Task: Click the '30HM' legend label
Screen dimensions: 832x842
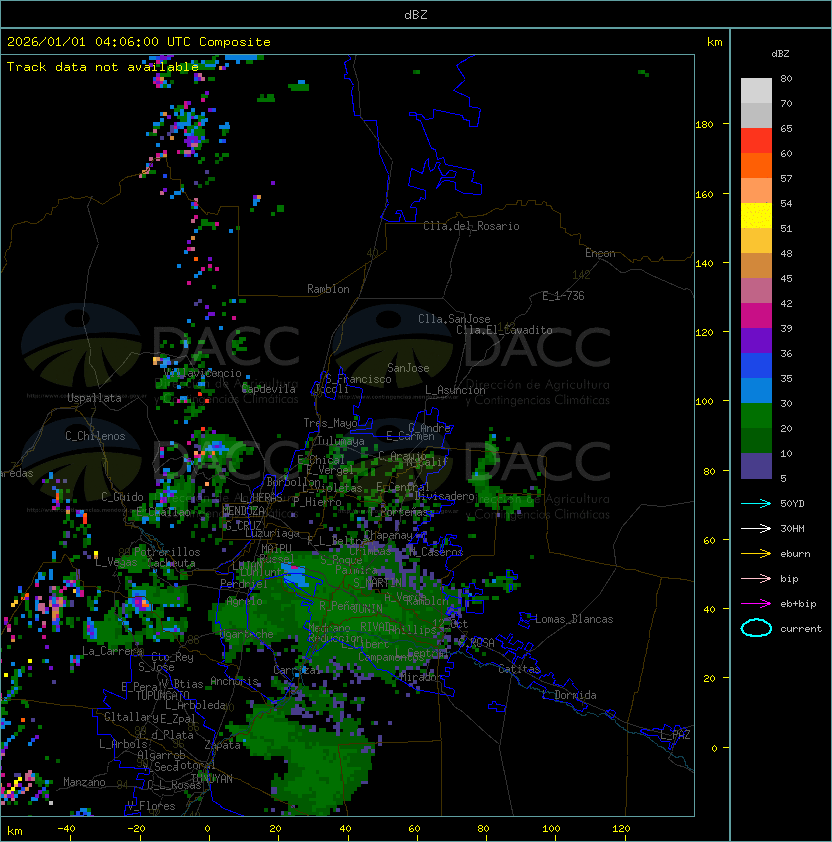Action: click(792, 528)
